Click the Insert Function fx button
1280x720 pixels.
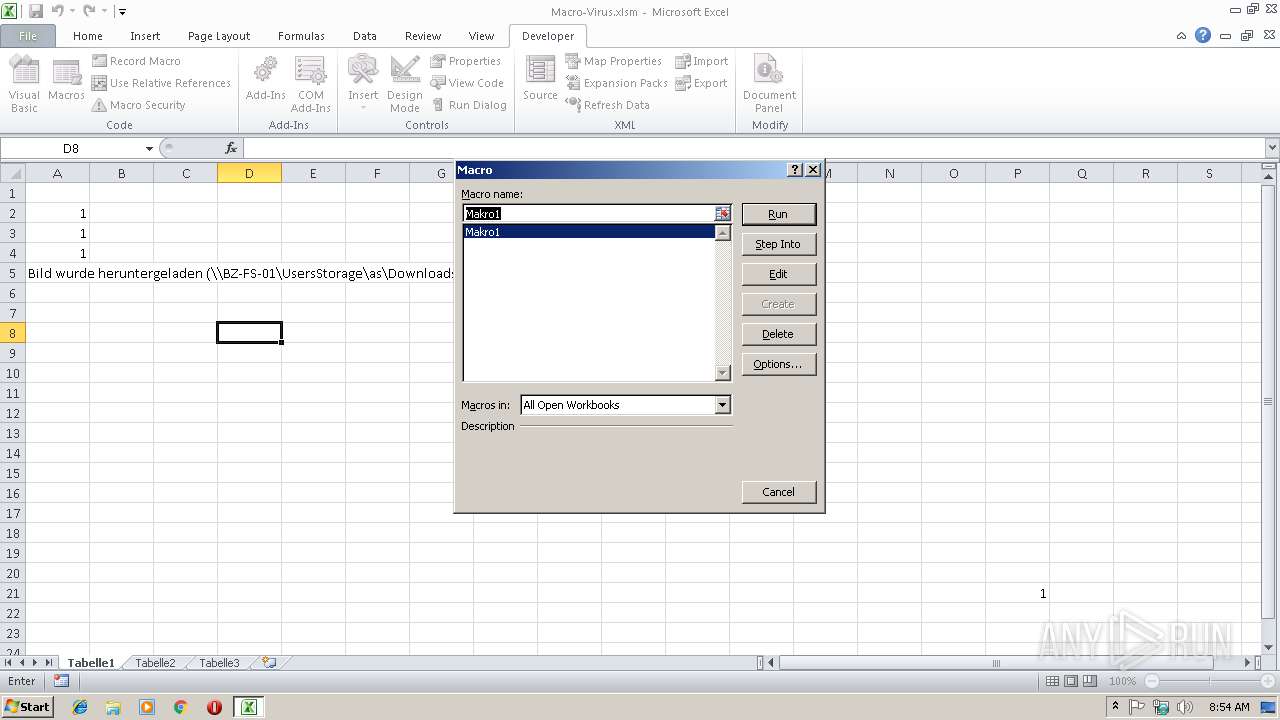coord(231,148)
